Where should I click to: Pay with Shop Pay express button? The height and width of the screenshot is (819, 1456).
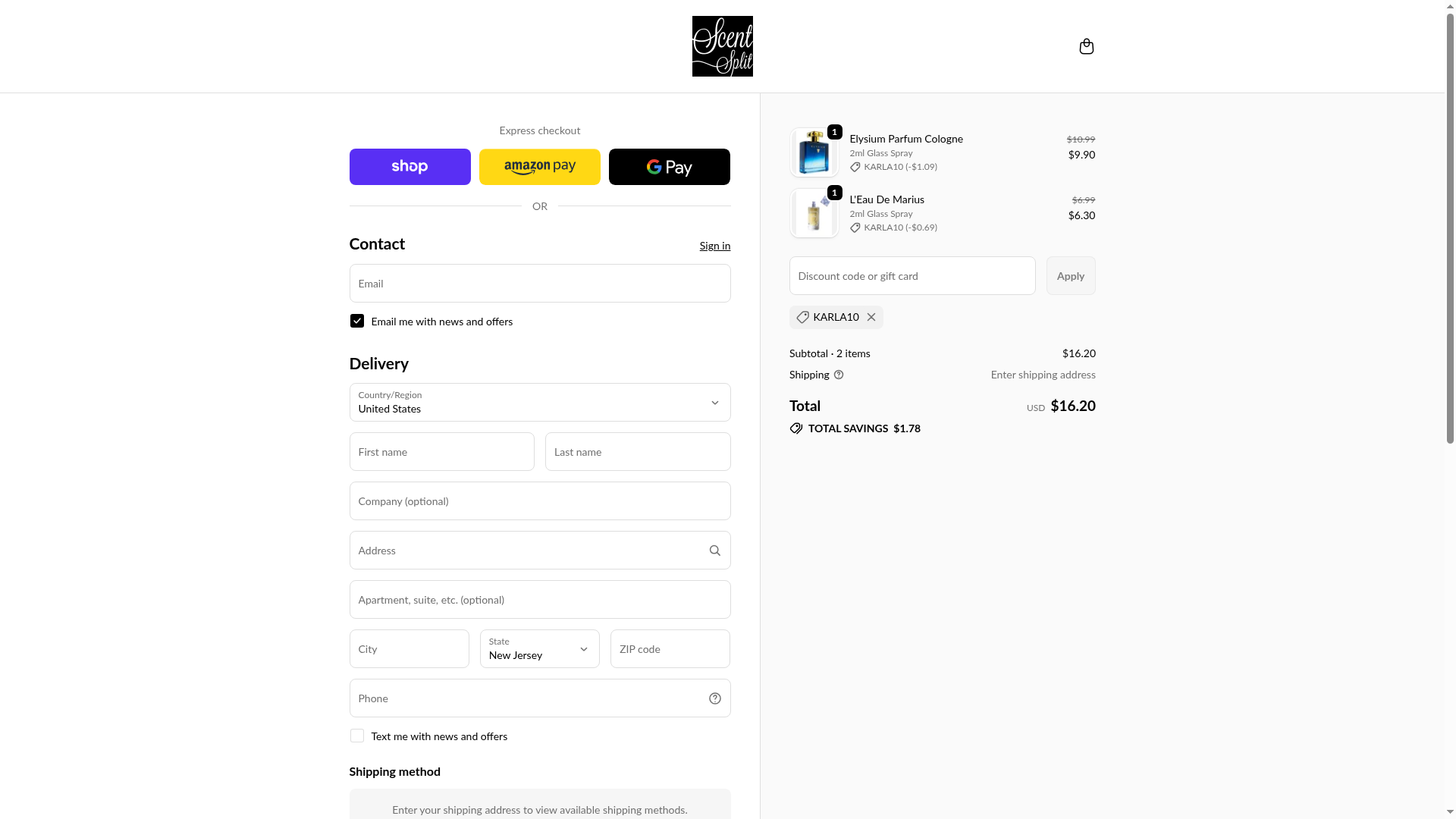tap(409, 167)
